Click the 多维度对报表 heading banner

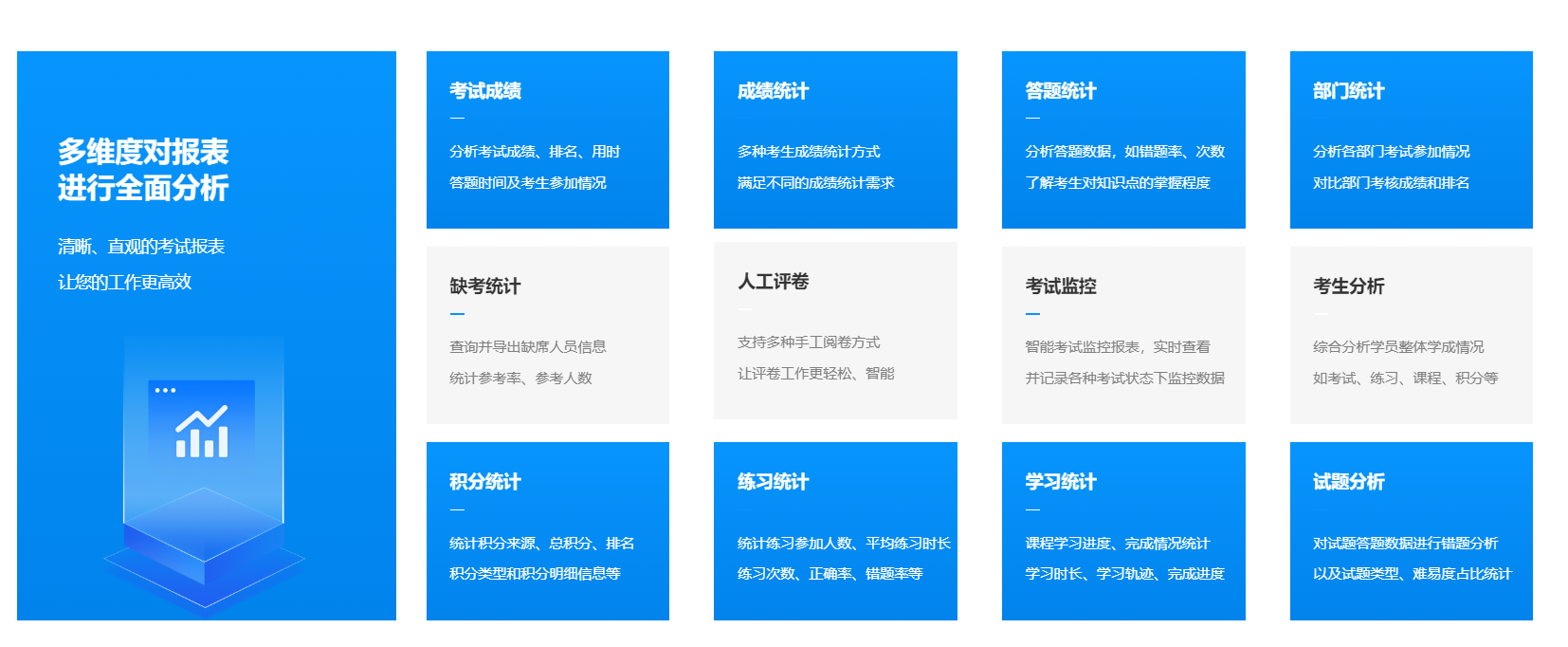pyautogui.click(x=143, y=169)
